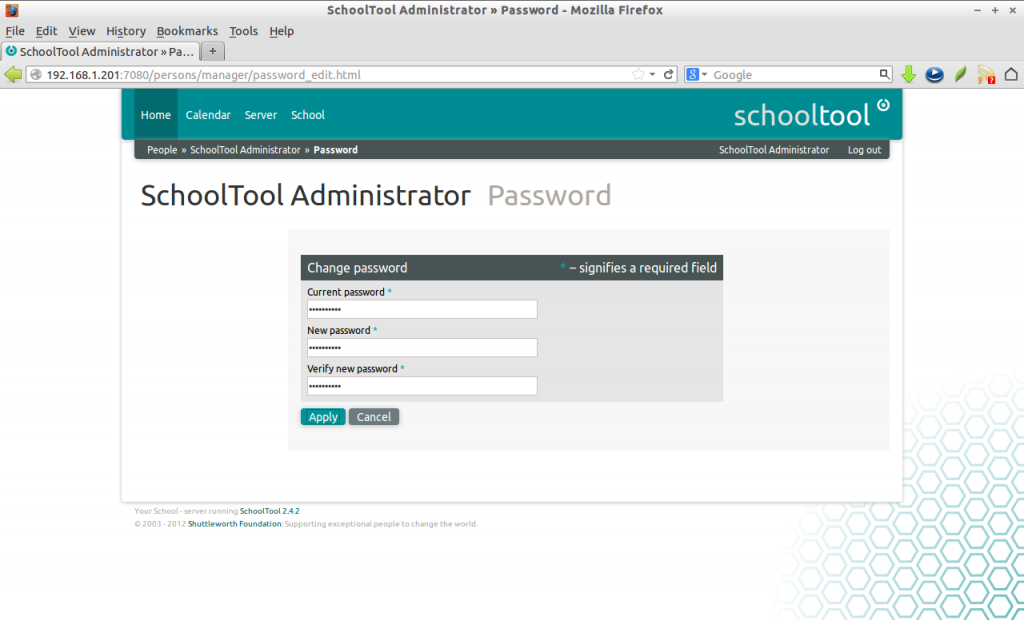This screenshot has height=620, width=1024.
Task: Open the blue video downloader icon
Action: tap(934, 73)
